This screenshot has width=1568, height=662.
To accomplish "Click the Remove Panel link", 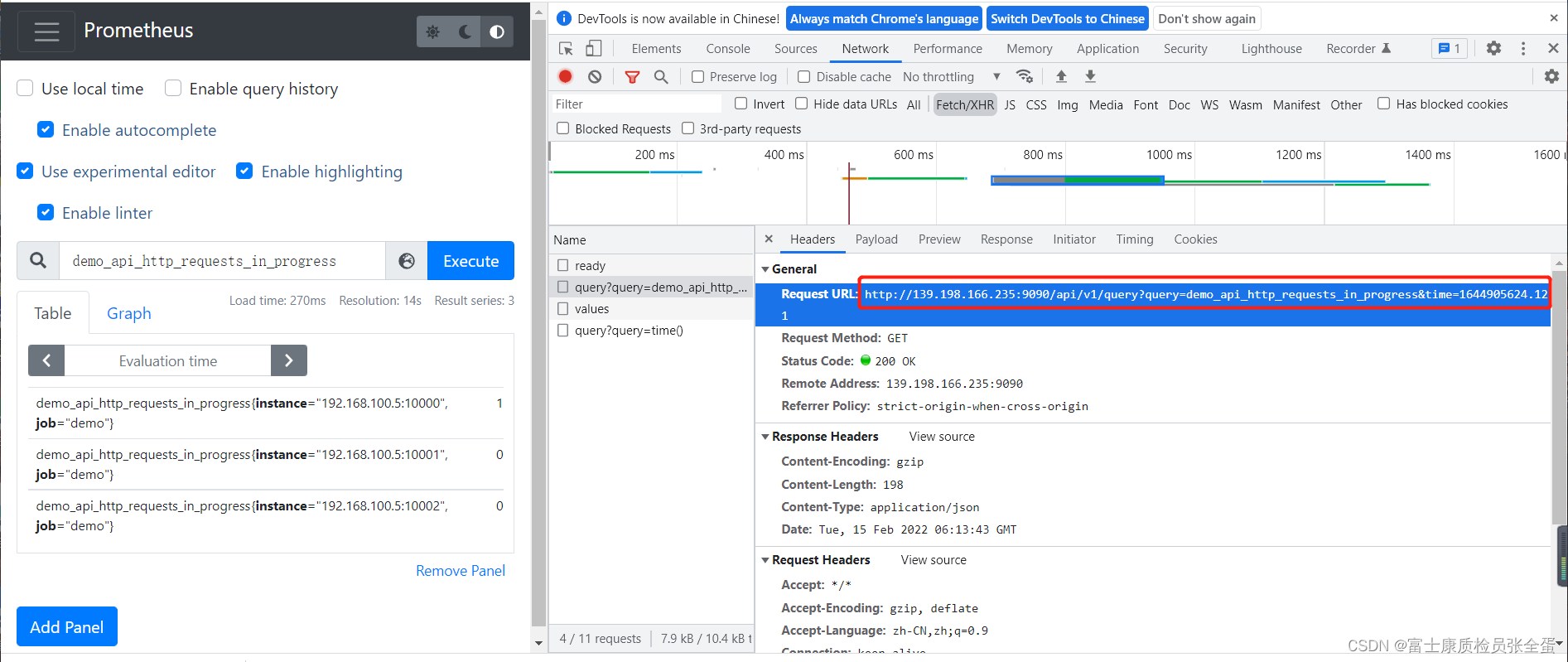I will click(461, 571).
